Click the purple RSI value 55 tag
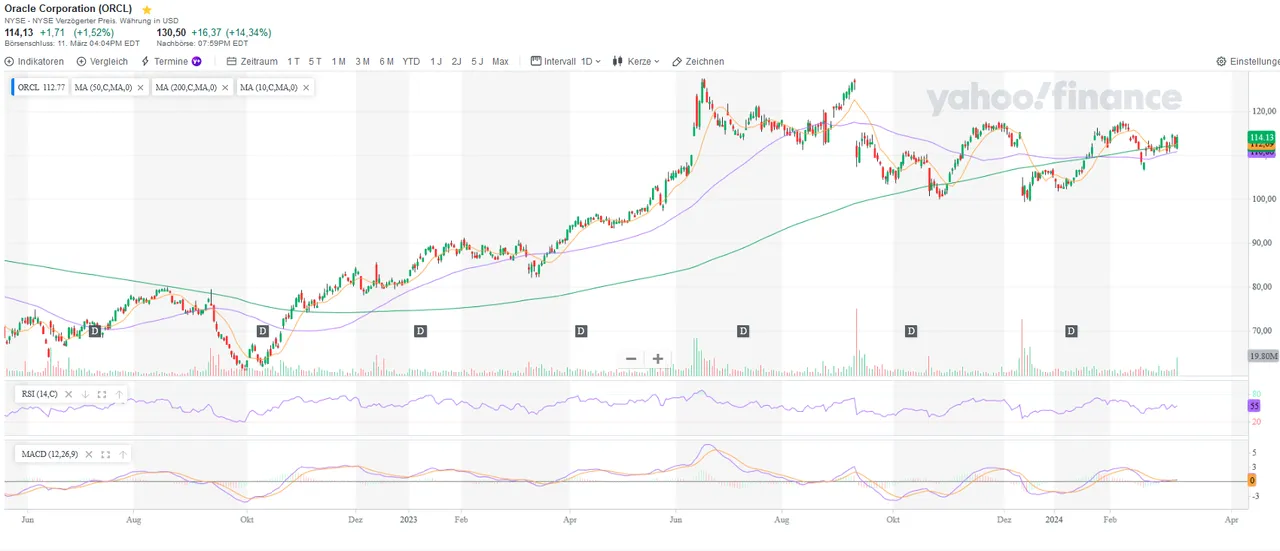 1254,405
